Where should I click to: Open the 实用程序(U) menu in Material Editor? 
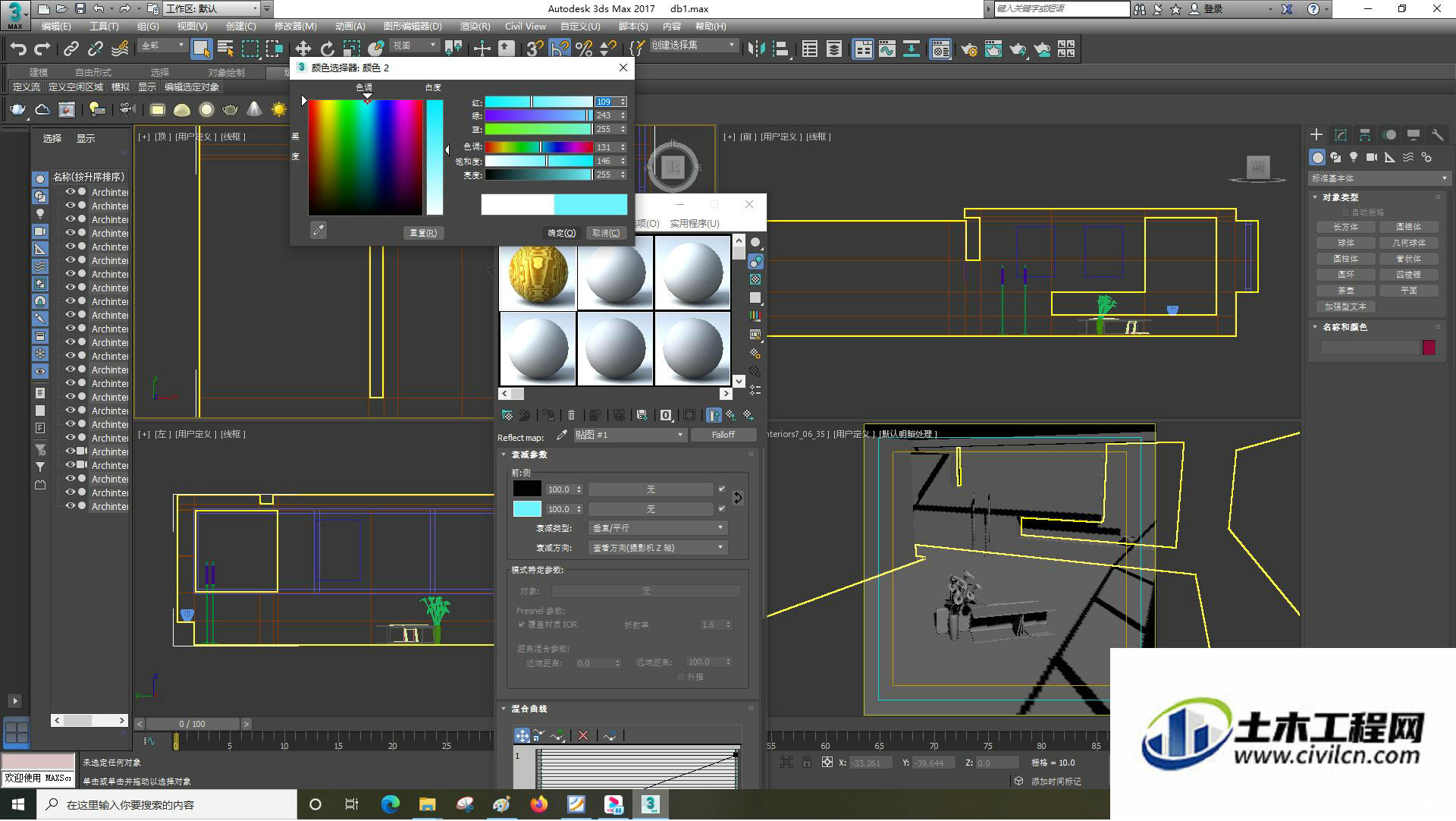[x=695, y=223]
